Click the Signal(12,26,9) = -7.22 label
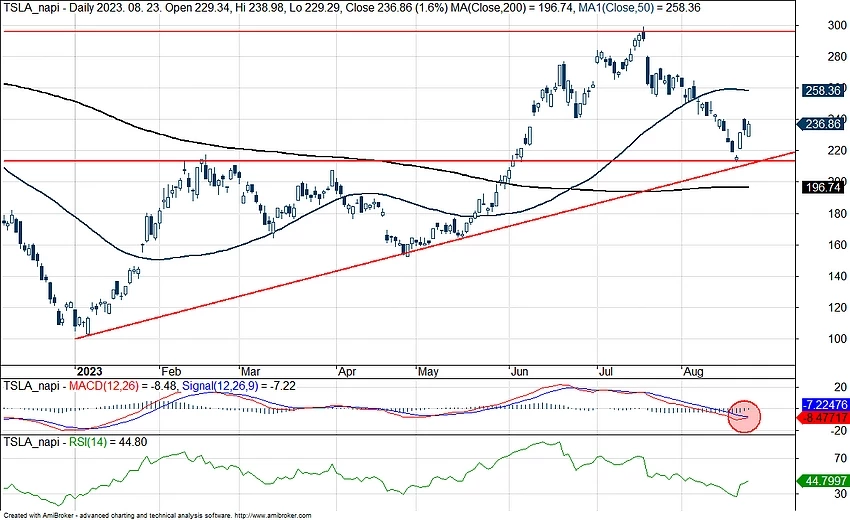850x520 pixels. click(x=239, y=386)
